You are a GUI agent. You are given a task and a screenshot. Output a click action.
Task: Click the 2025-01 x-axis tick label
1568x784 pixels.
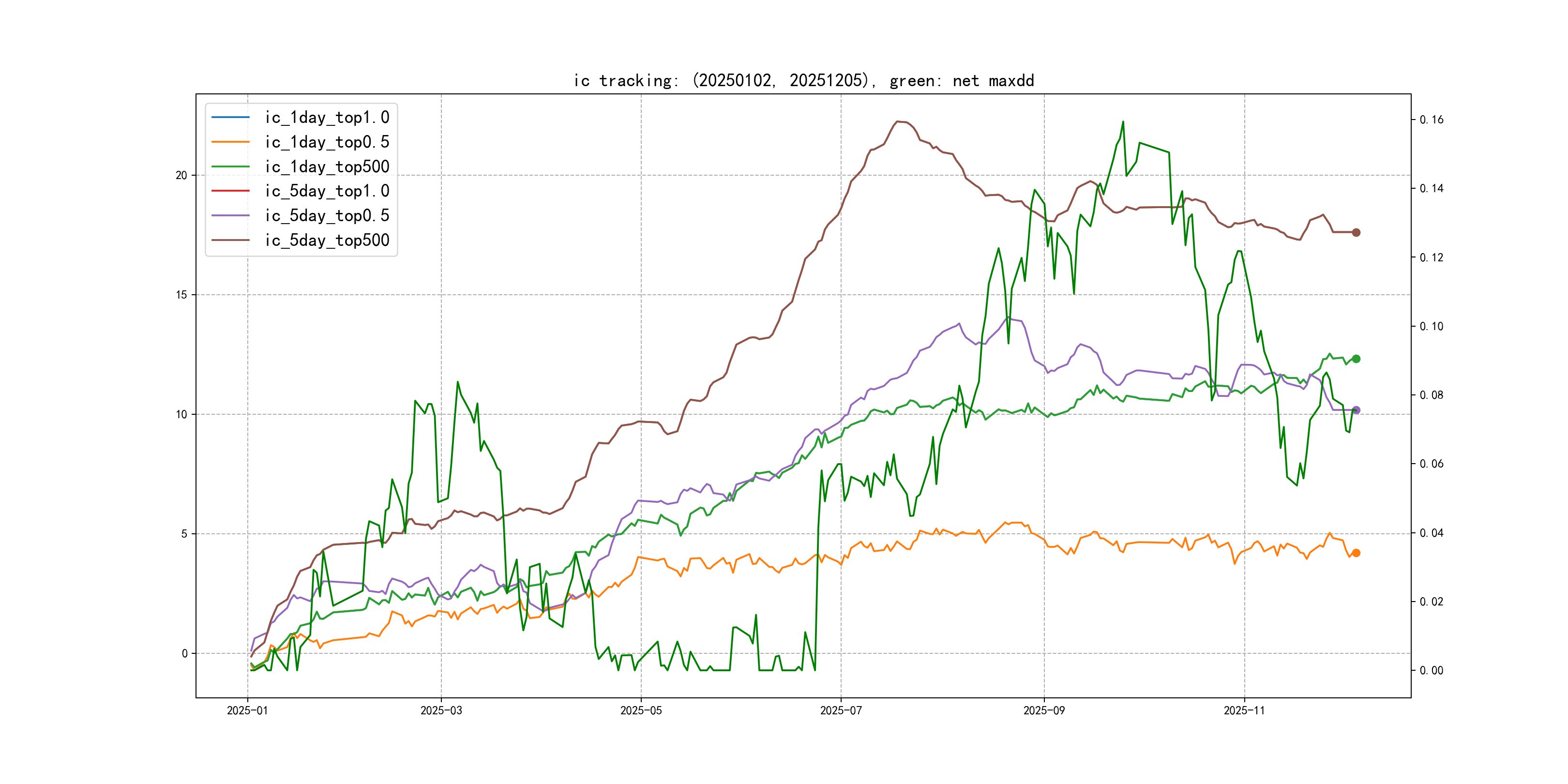point(247,711)
